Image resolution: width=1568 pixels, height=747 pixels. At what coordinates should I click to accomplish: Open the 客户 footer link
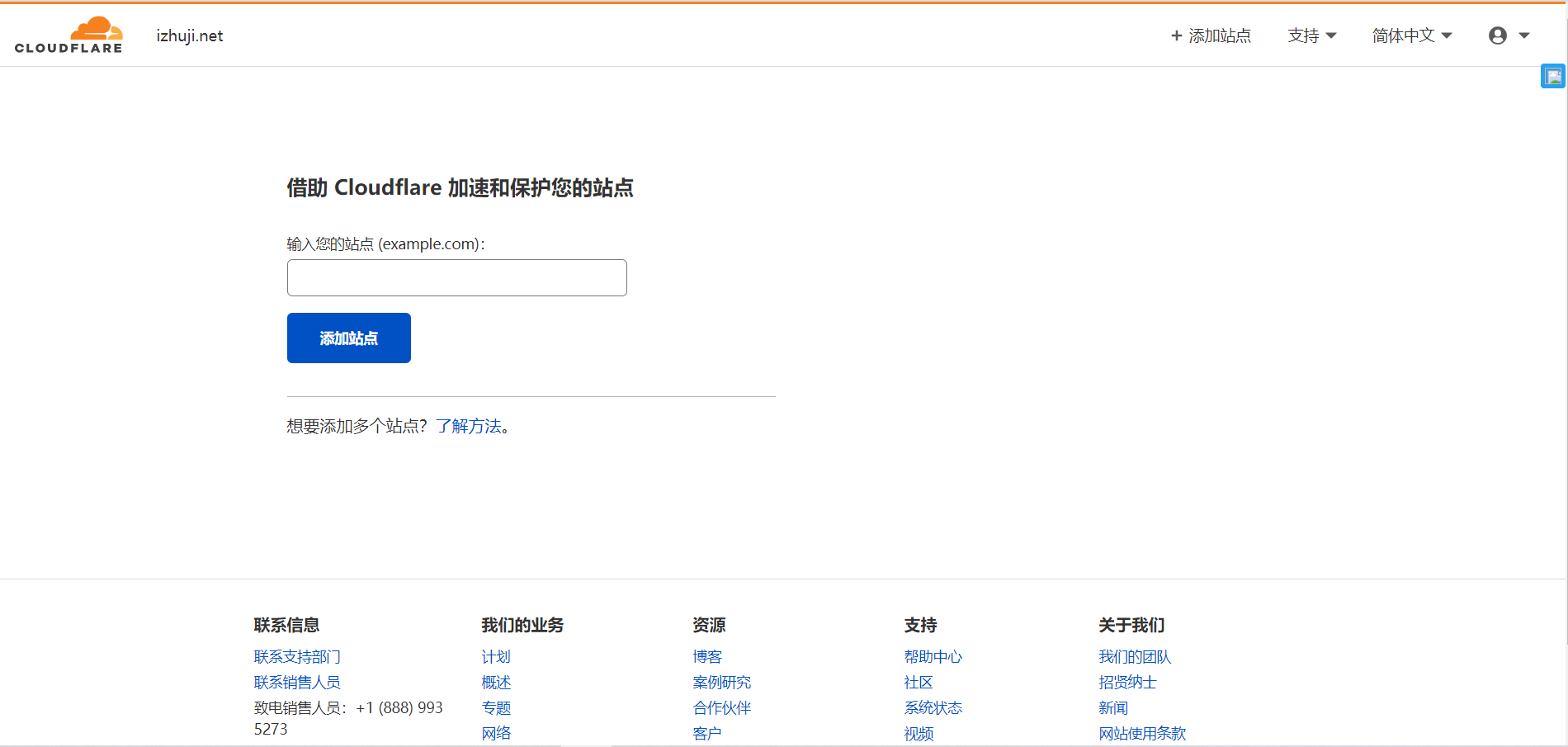point(707,734)
